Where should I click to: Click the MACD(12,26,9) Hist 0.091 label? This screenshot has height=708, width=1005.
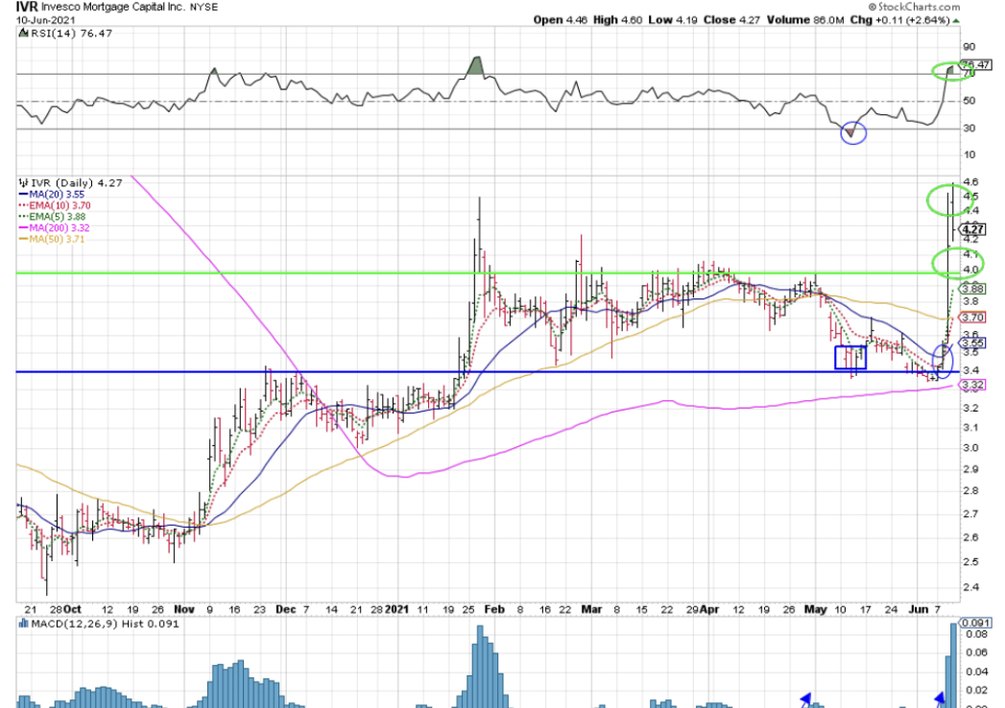[x=104, y=624]
